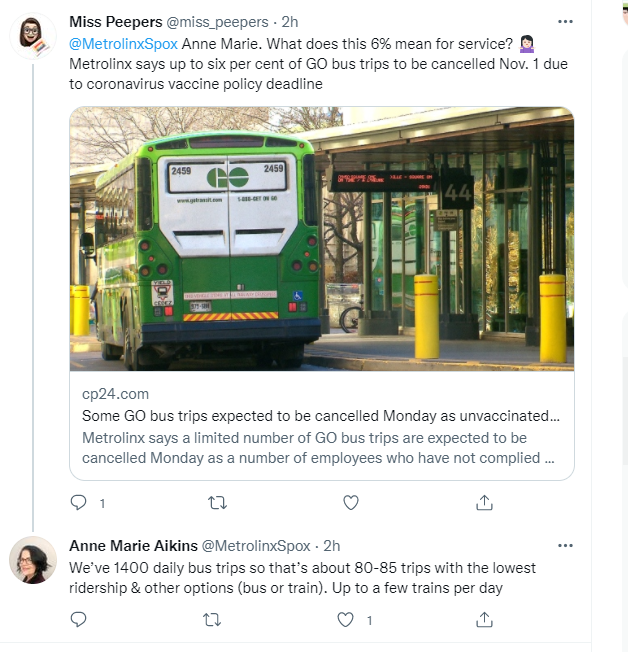Retweet Anne Marie Aikins' reply
The image size is (628, 652).
(212, 620)
